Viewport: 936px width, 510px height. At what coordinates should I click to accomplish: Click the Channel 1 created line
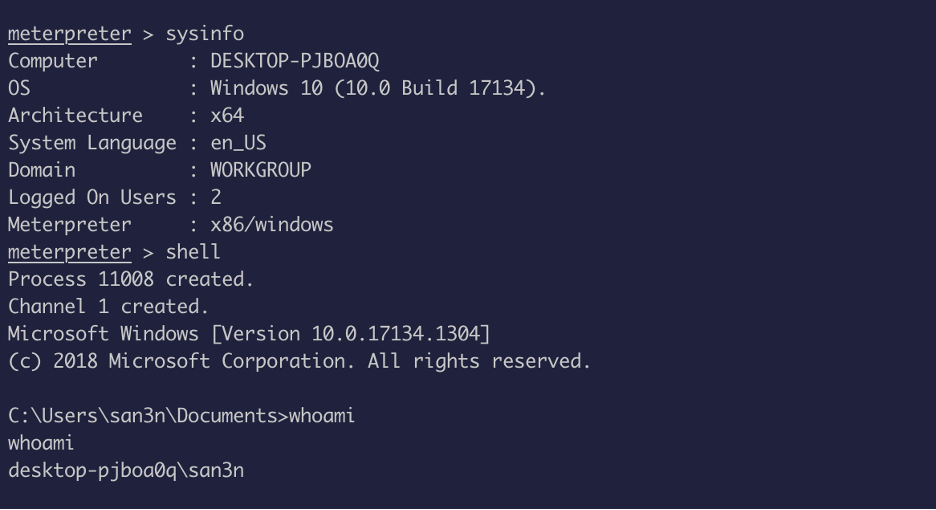pyautogui.click(x=108, y=307)
